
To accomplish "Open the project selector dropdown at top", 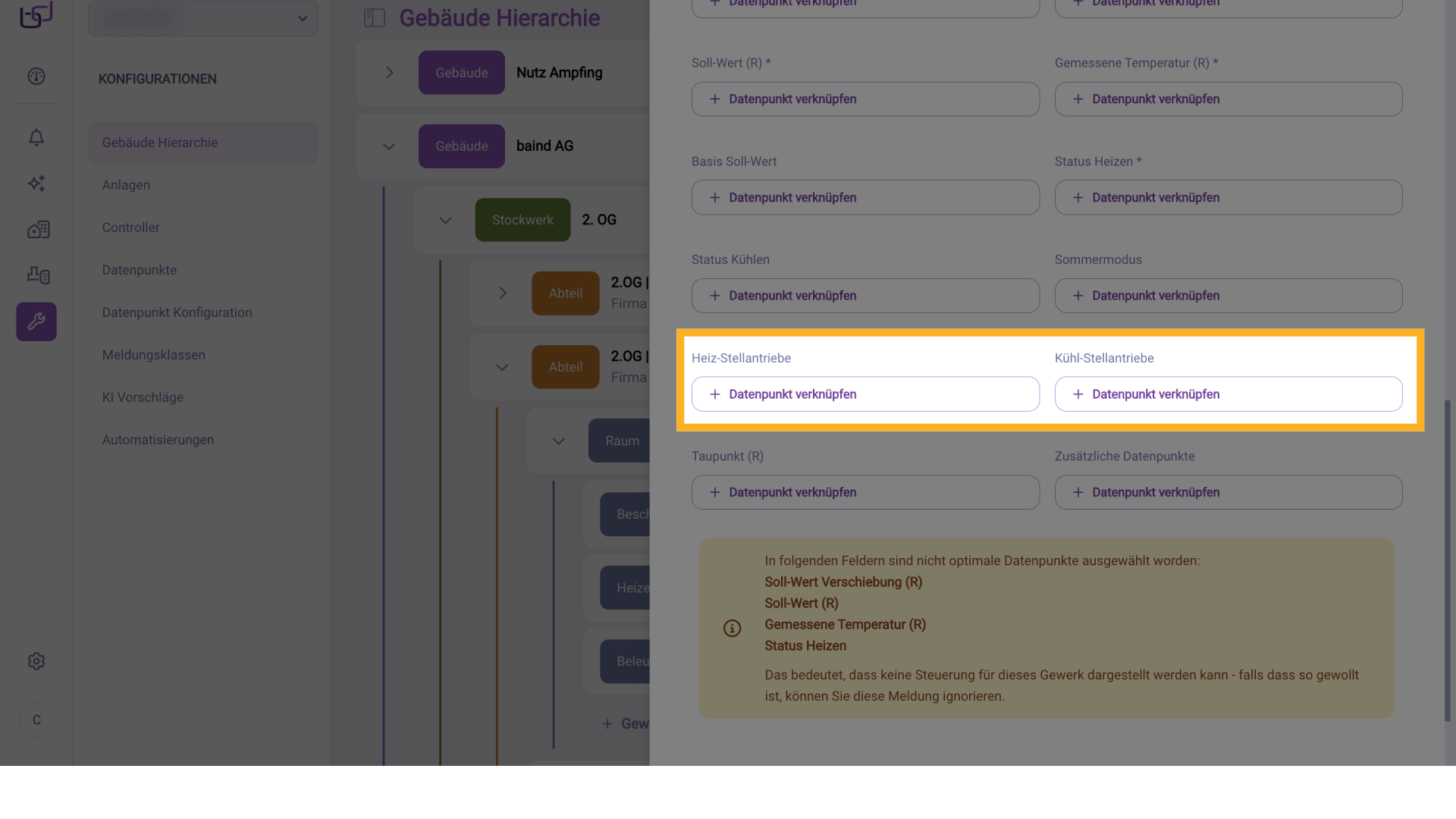I will [x=203, y=18].
